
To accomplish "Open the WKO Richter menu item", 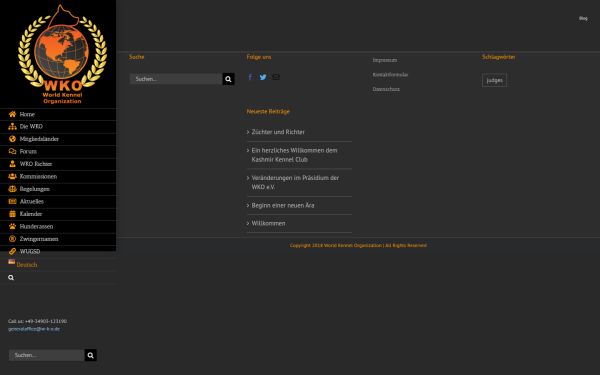I will pos(58,164).
